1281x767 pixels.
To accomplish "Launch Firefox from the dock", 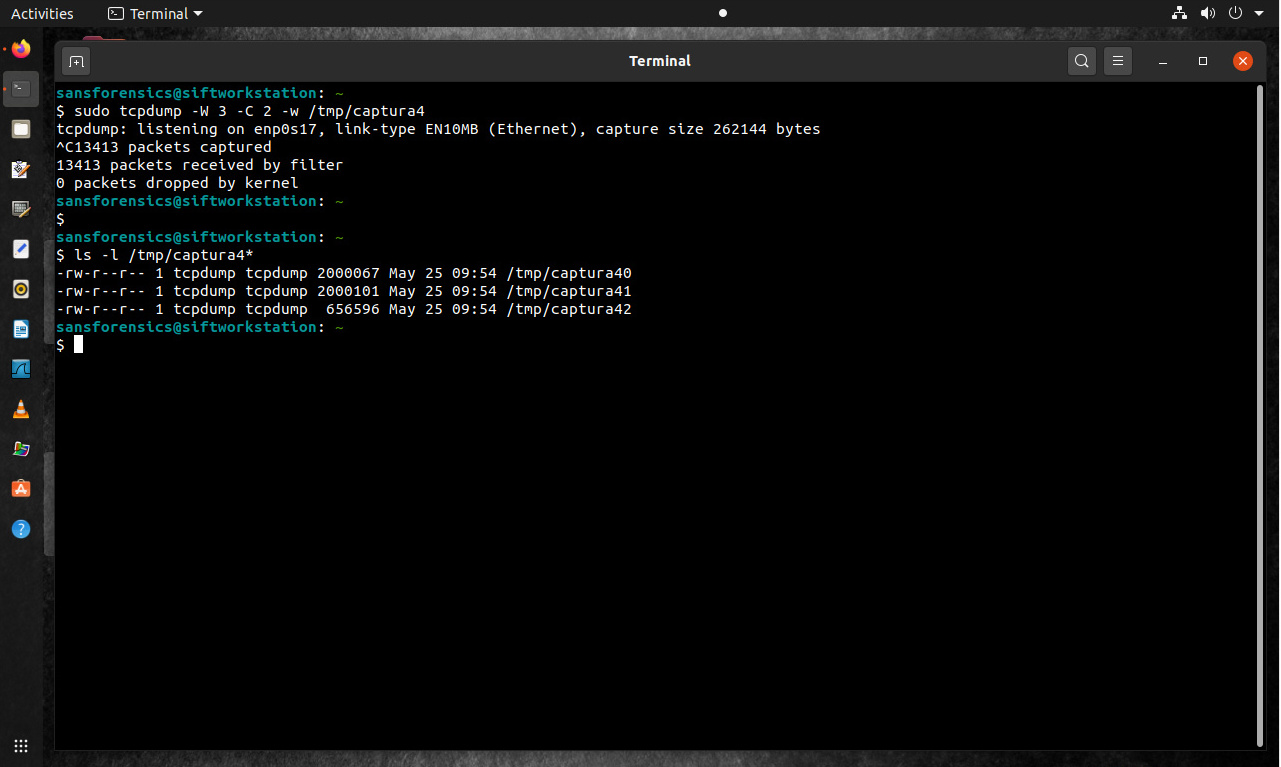I will point(21,48).
